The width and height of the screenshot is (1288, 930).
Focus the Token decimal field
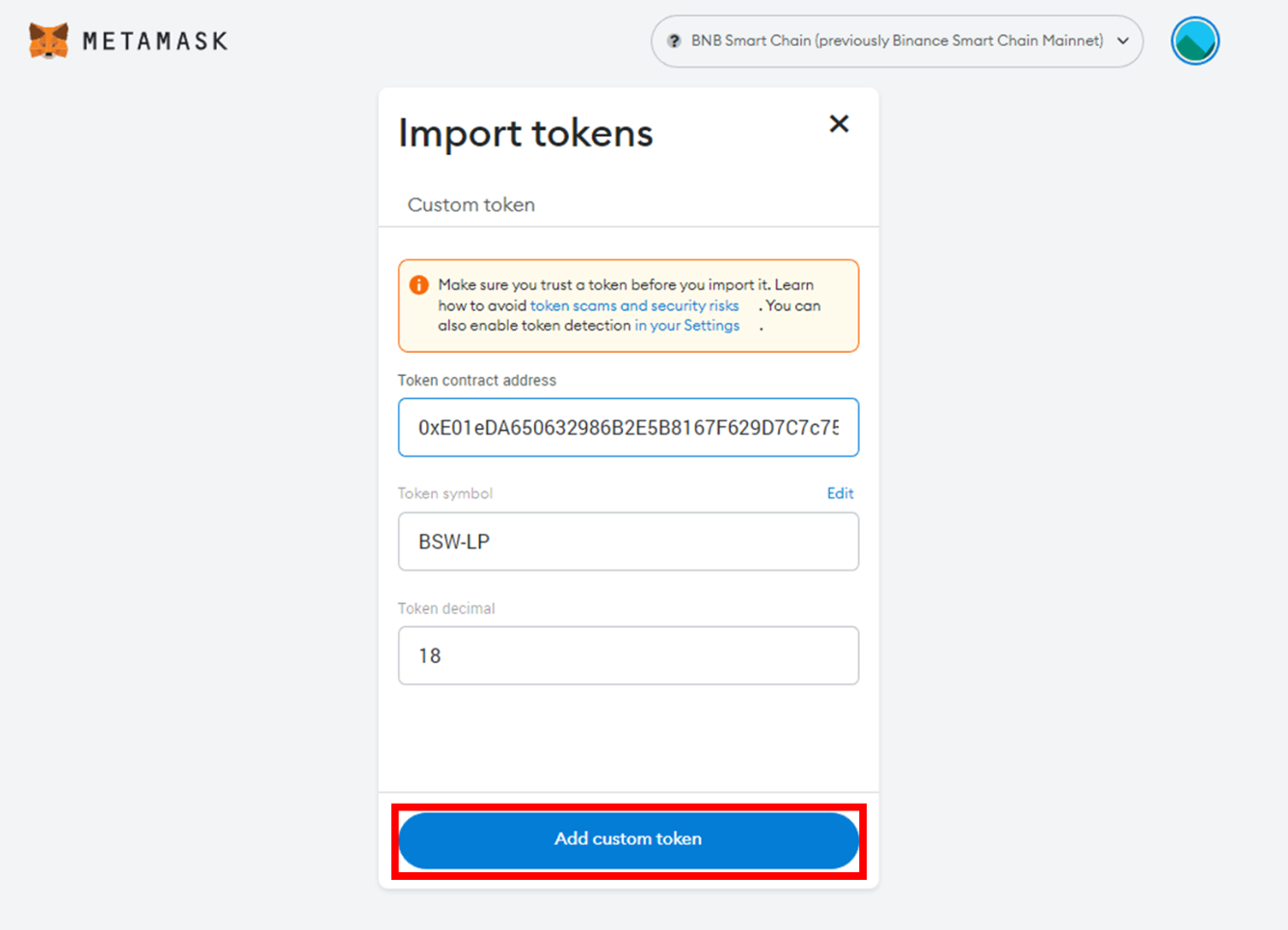[x=629, y=655]
